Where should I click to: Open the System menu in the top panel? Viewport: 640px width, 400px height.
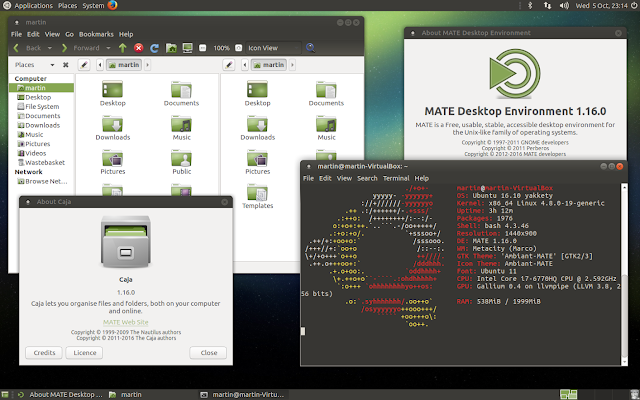[x=93, y=5]
